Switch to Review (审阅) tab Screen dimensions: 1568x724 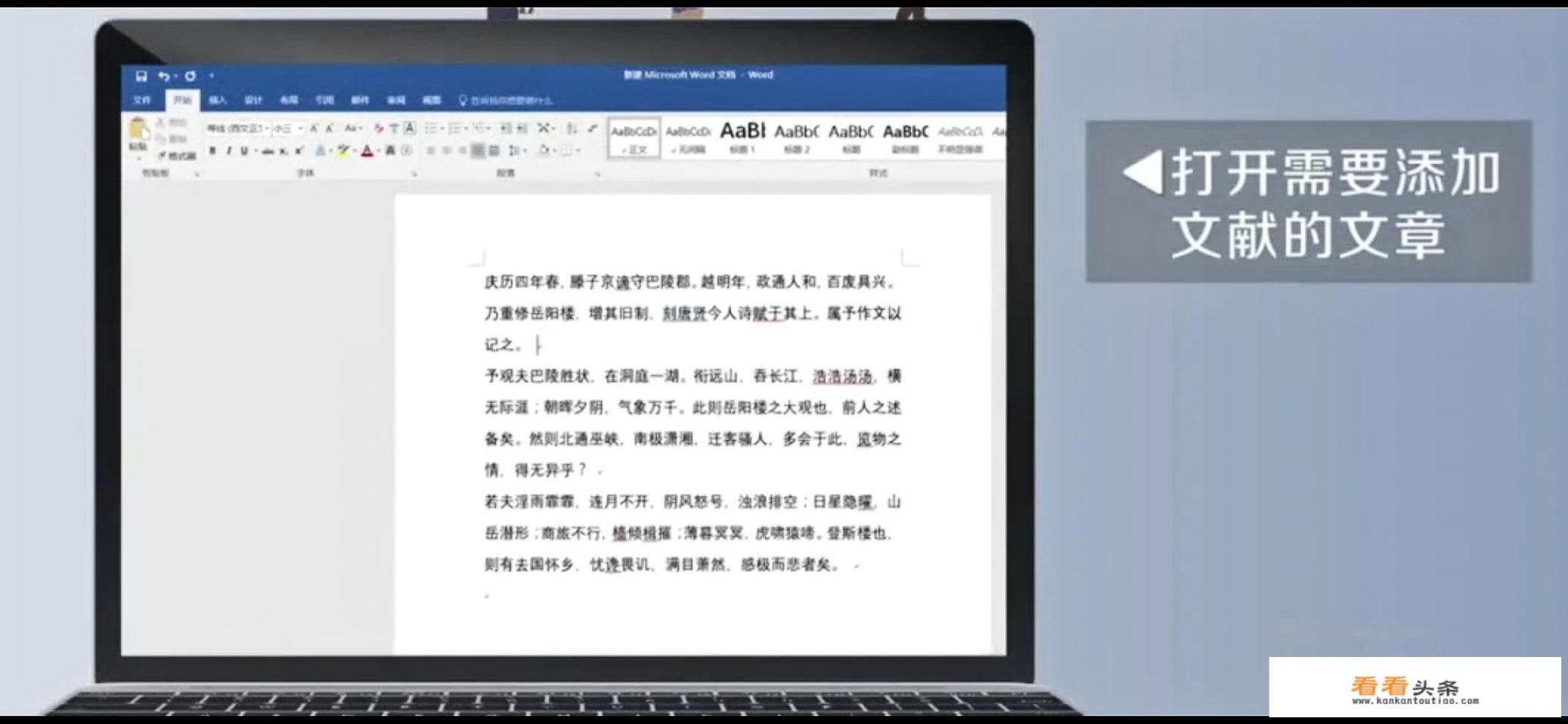pos(396,101)
